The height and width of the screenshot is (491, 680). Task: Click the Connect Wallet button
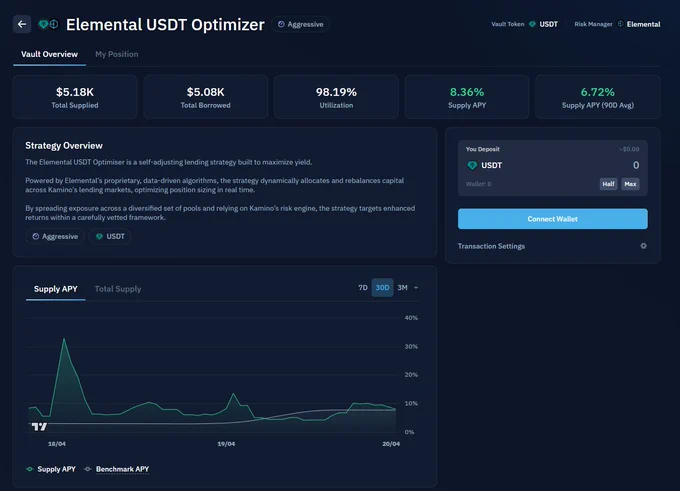tap(552, 219)
